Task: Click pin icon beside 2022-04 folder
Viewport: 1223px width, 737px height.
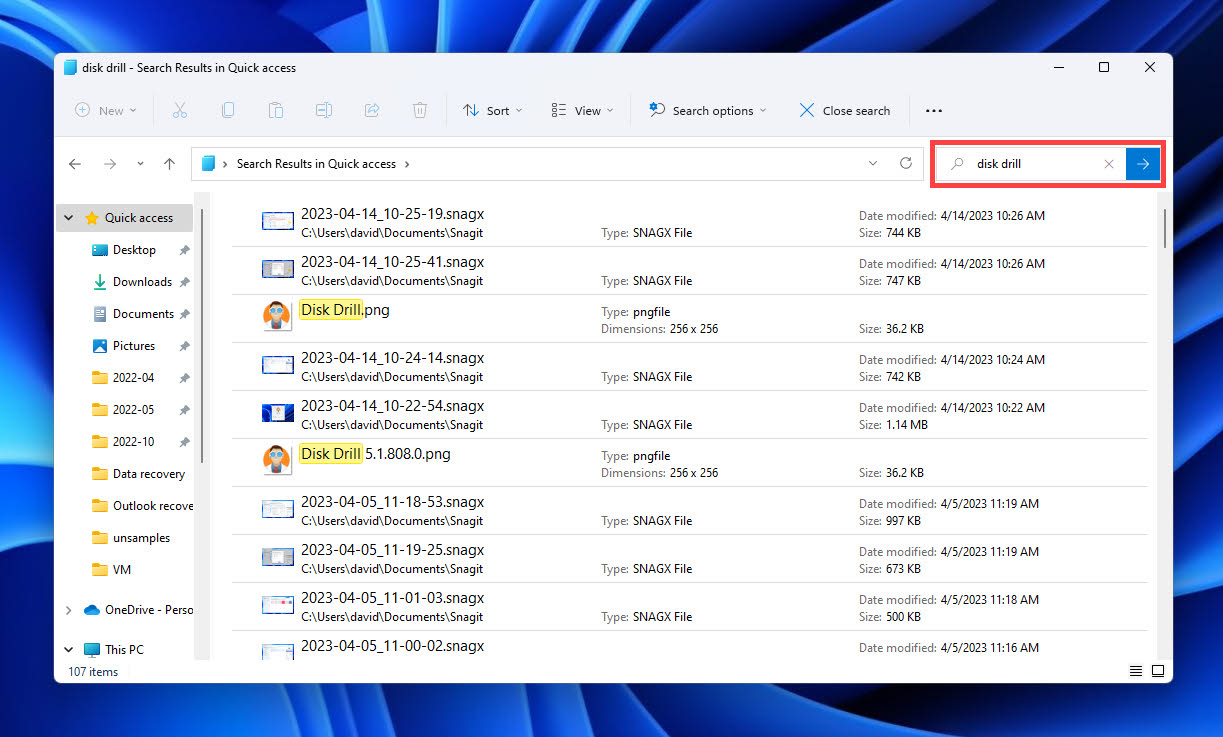Action: tap(184, 378)
